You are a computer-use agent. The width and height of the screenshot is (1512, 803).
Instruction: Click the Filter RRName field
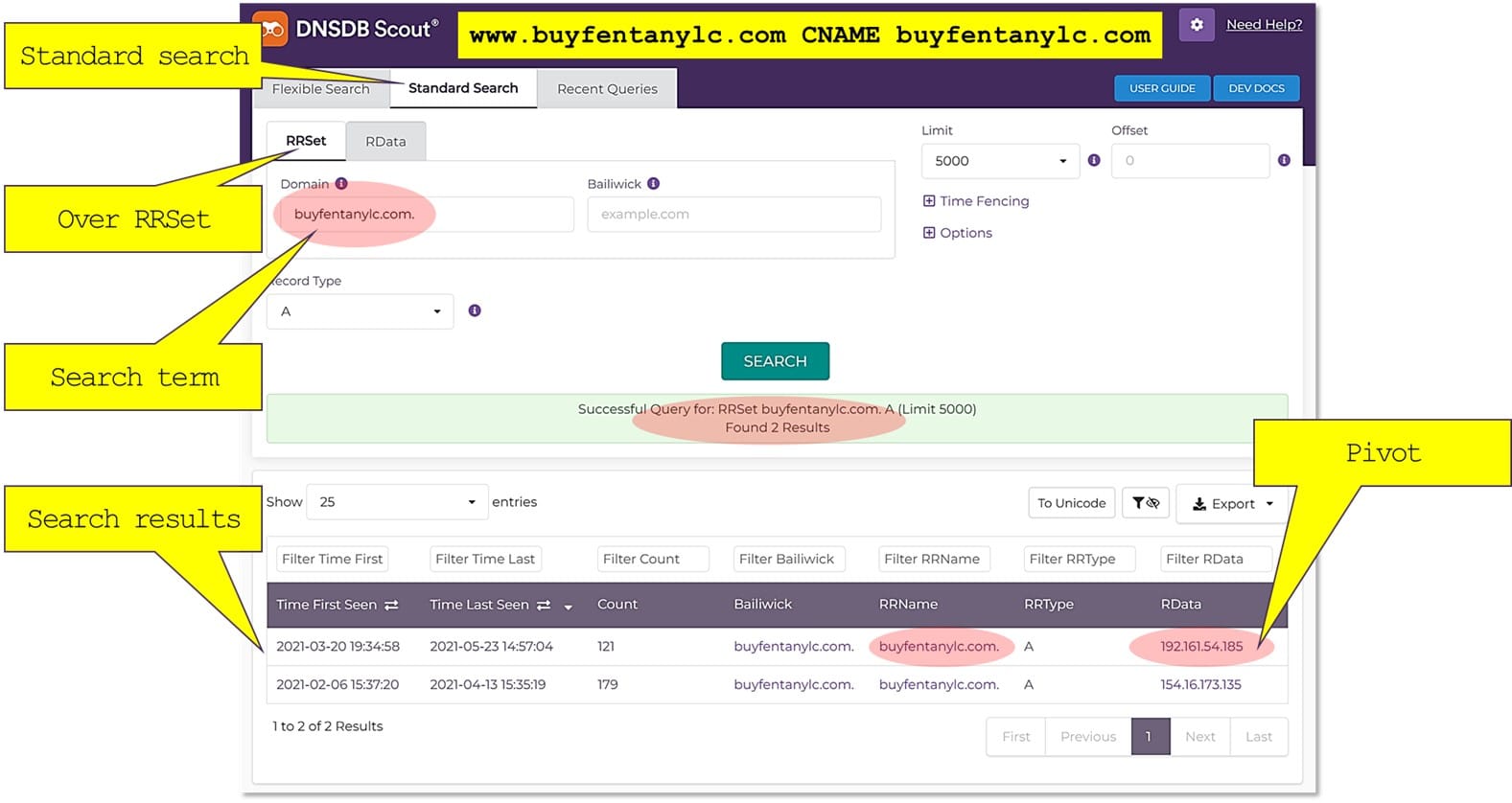[934, 560]
